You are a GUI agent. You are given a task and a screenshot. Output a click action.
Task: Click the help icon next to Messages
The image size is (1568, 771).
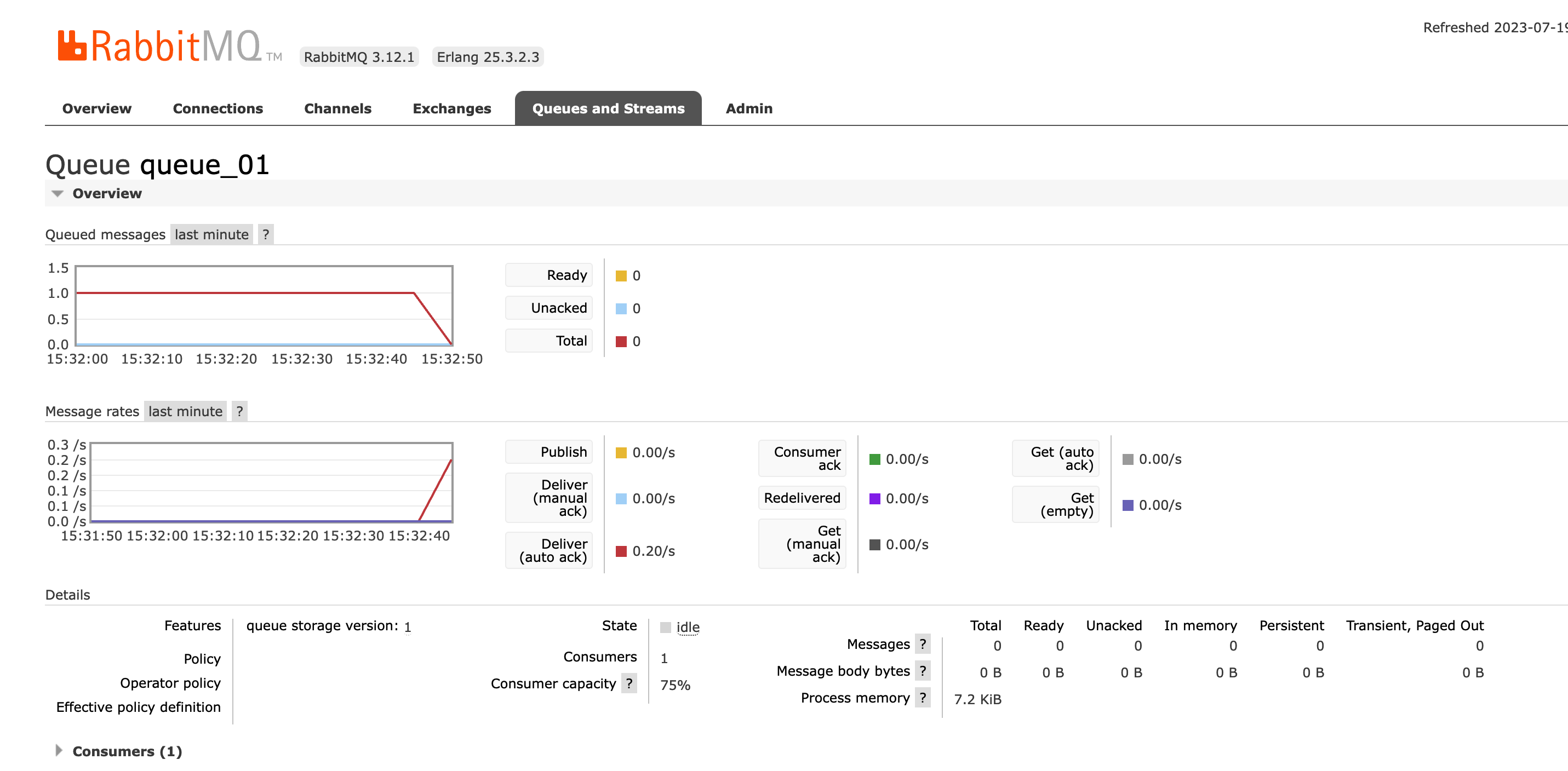[923, 644]
